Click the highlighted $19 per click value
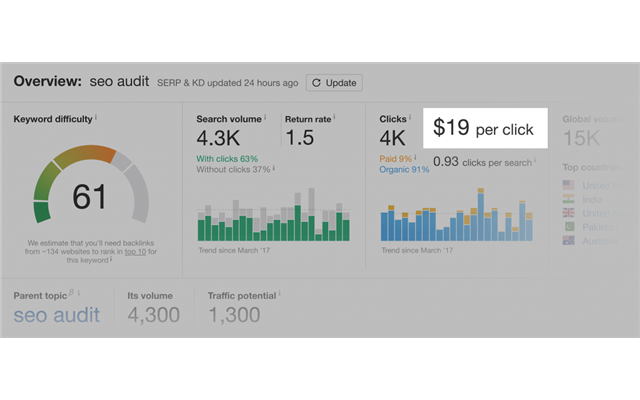The height and width of the screenshot is (400, 640). pos(484,129)
